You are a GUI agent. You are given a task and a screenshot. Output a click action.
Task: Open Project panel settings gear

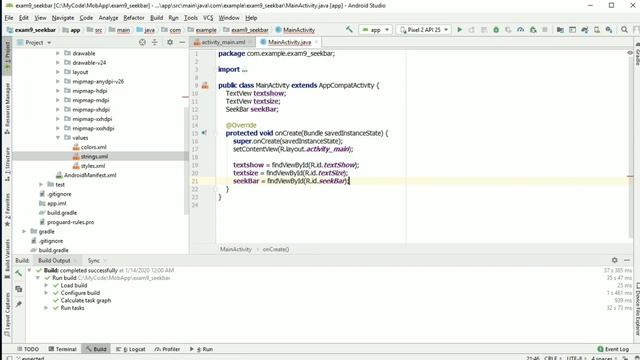point(170,42)
